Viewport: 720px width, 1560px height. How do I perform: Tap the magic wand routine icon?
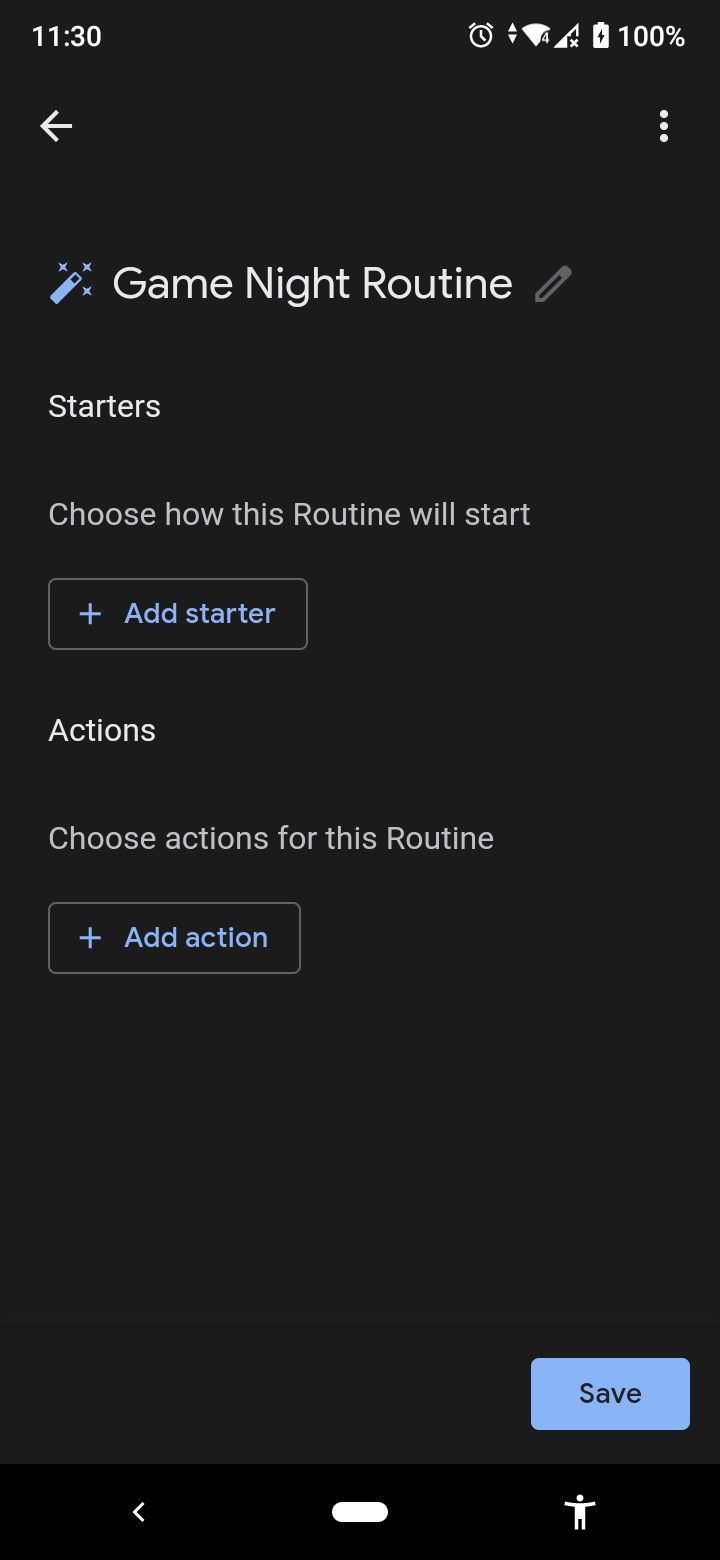(71, 283)
